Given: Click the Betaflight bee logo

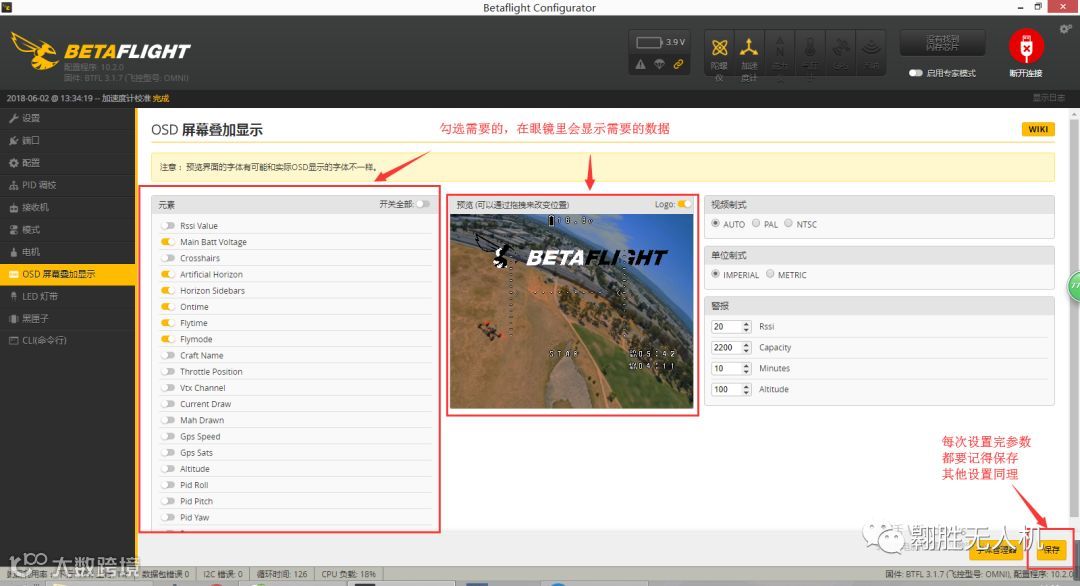Looking at the screenshot, I should coord(36,50).
